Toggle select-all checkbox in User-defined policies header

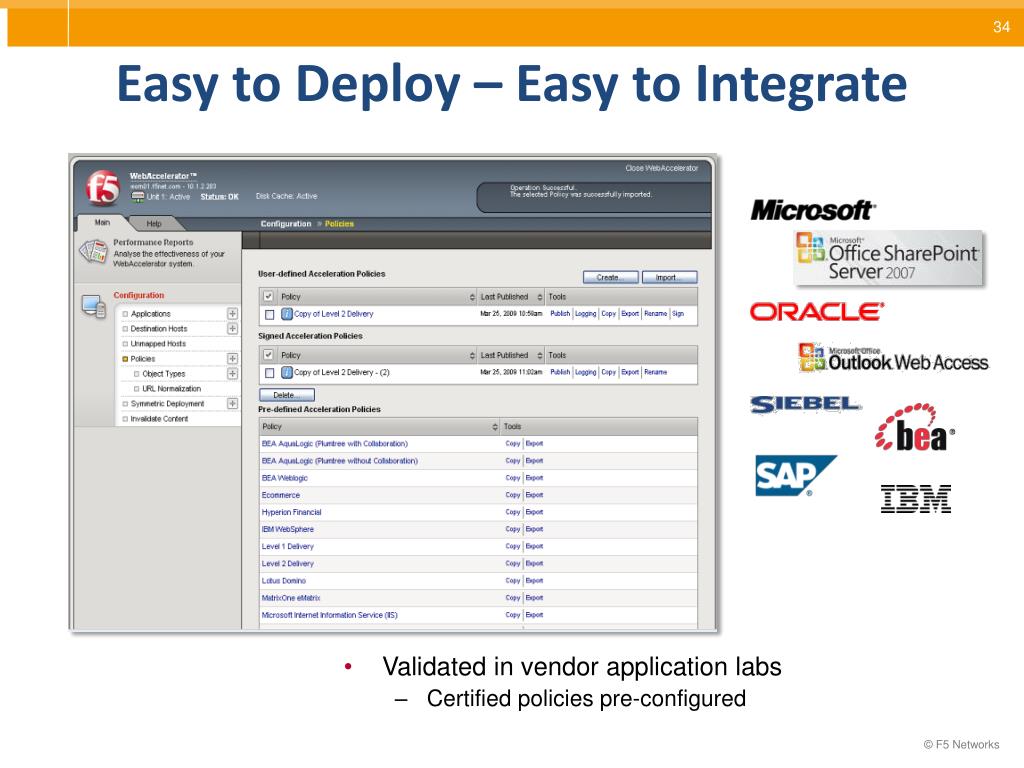[x=268, y=296]
